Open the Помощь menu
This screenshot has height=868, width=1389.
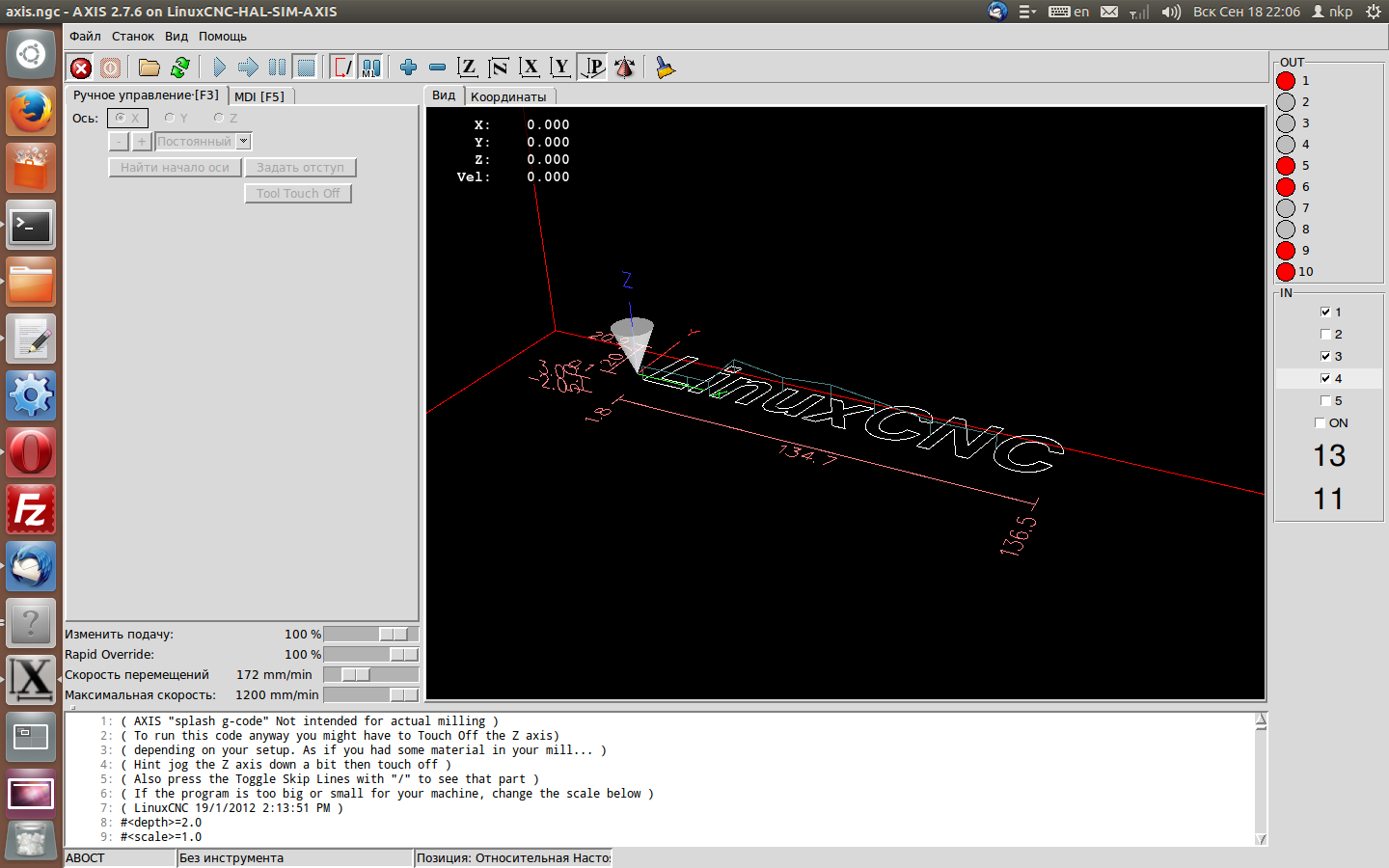[x=223, y=37]
